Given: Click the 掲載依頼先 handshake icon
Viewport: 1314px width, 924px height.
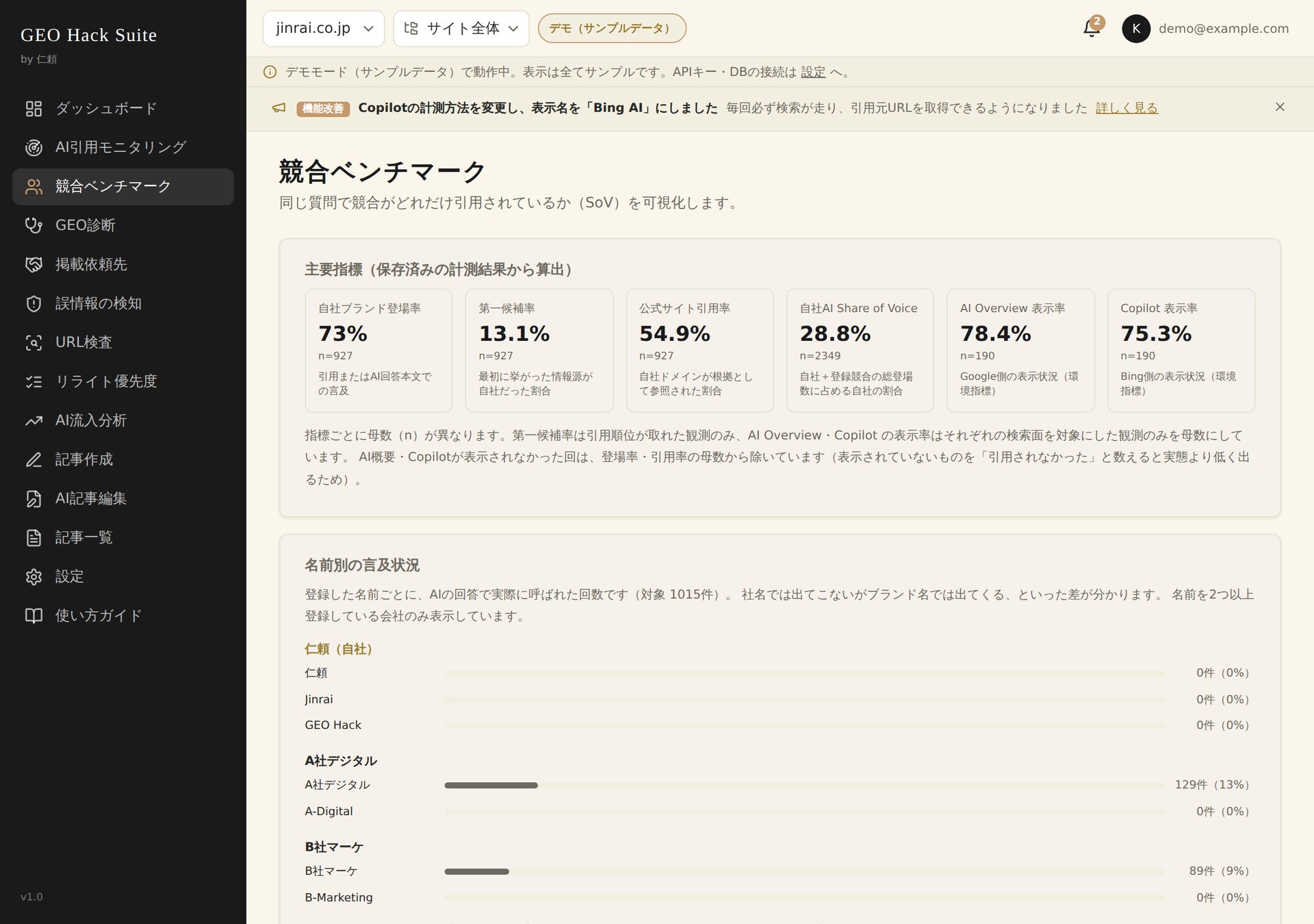Looking at the screenshot, I should tap(34, 264).
